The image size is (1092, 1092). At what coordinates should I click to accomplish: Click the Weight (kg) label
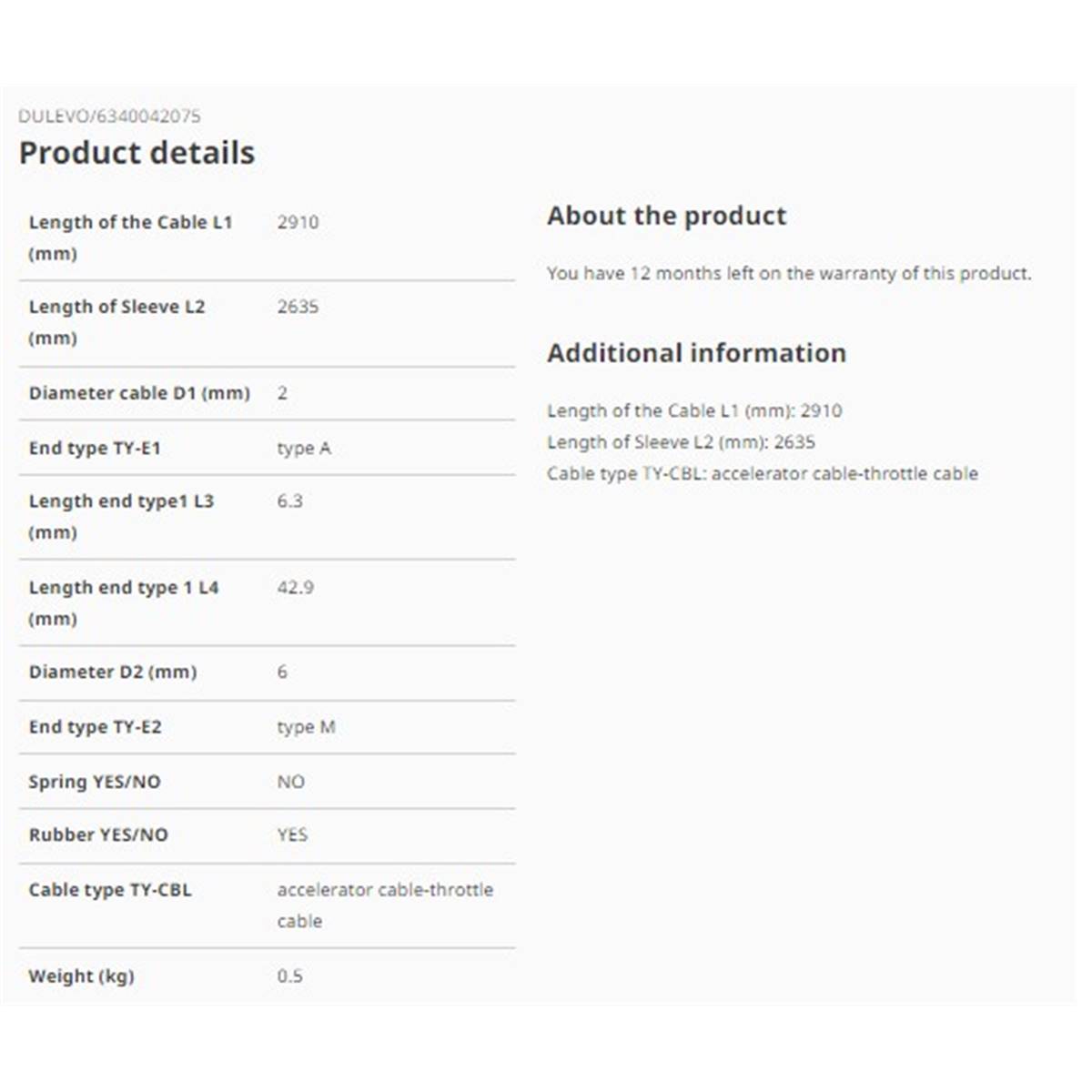pyautogui.click(x=81, y=976)
